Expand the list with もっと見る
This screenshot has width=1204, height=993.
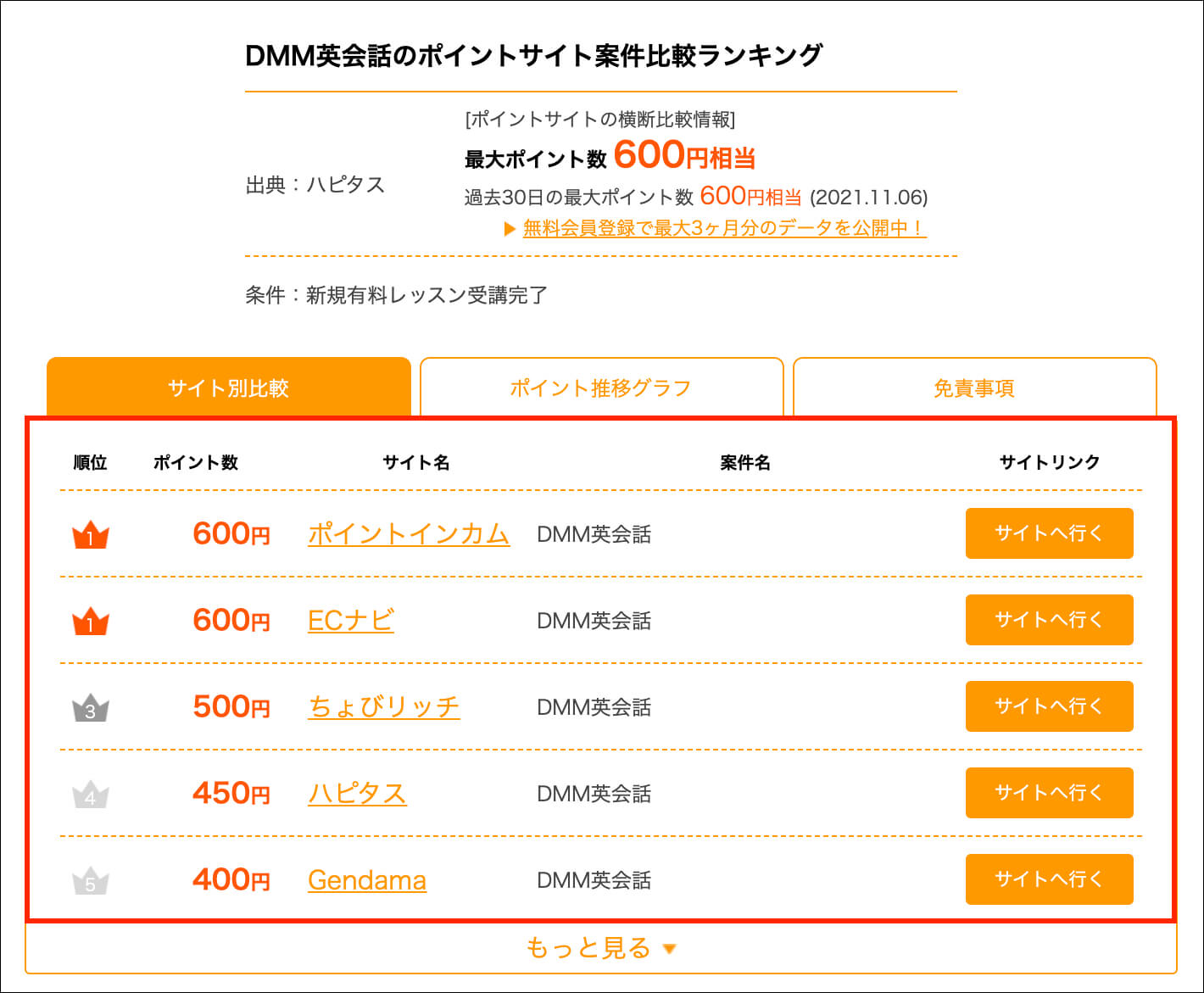click(x=601, y=947)
